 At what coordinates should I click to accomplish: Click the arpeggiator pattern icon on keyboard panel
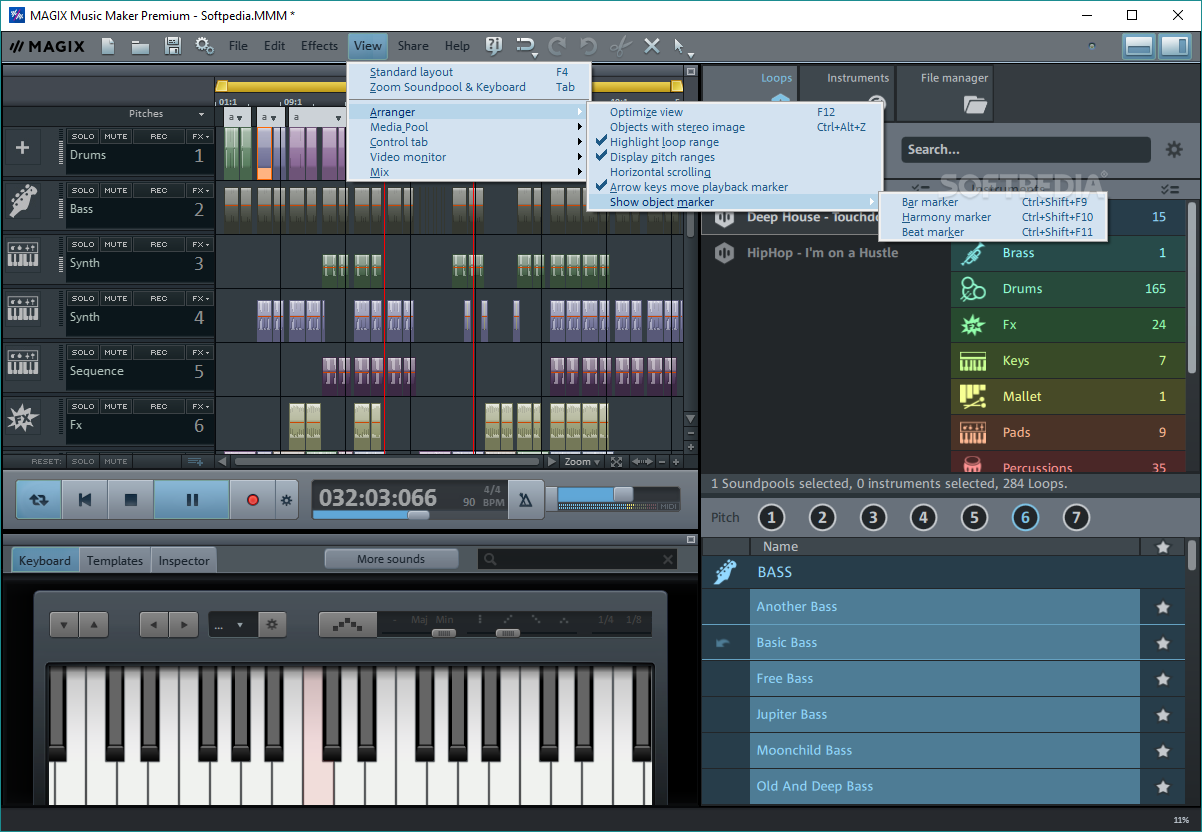click(x=348, y=625)
